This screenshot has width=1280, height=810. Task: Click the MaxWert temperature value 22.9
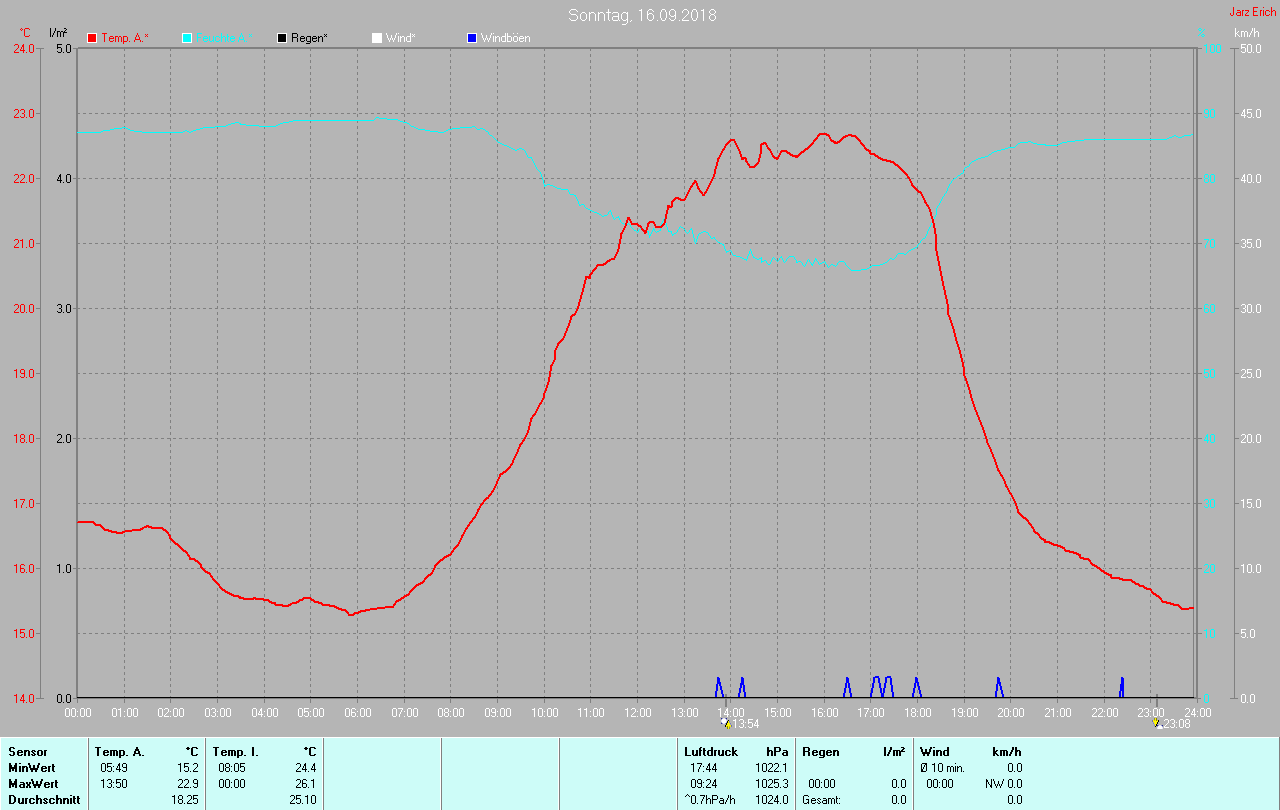187,783
